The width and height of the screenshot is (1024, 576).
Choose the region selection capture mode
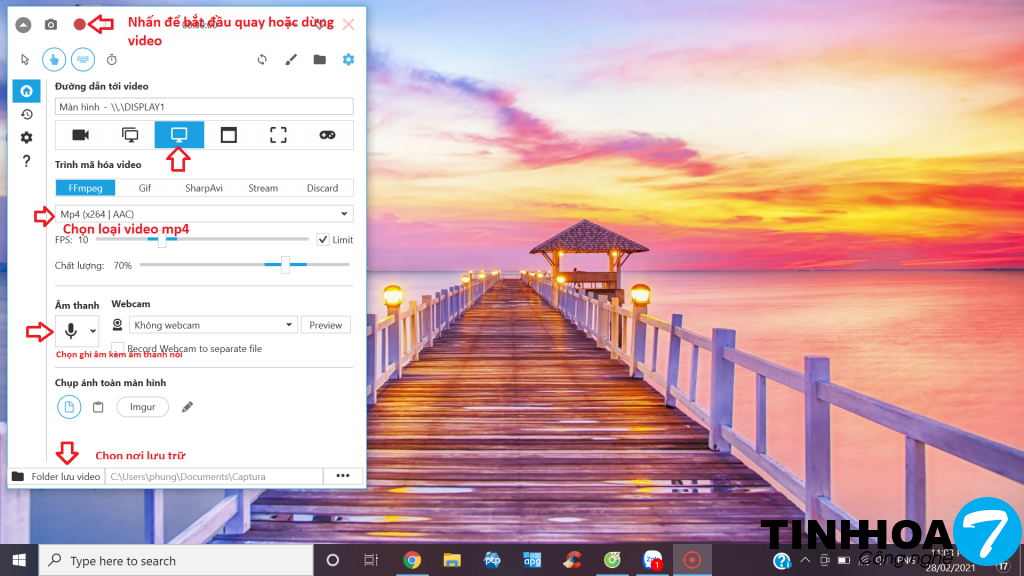tap(278, 134)
